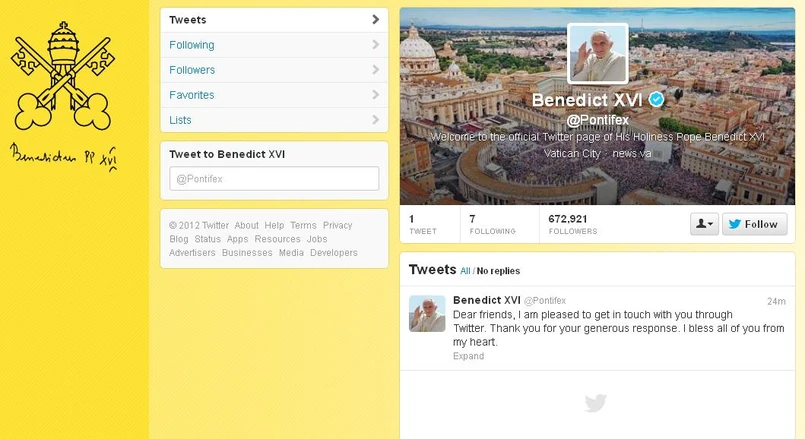The width and height of the screenshot is (805, 439).
Task: Open the user actions person-icon dropdown
Action: pos(704,224)
